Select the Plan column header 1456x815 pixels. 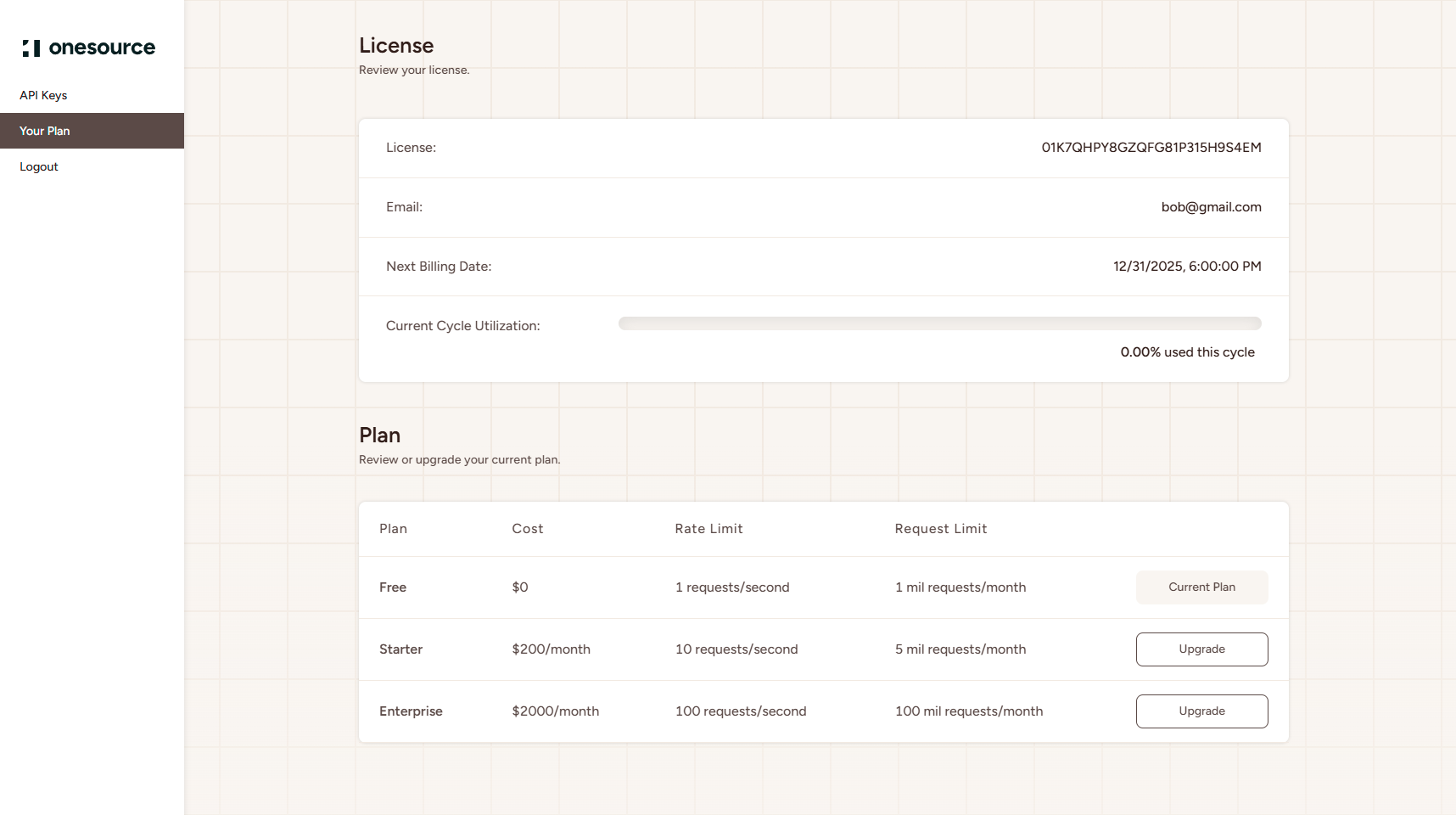393,528
